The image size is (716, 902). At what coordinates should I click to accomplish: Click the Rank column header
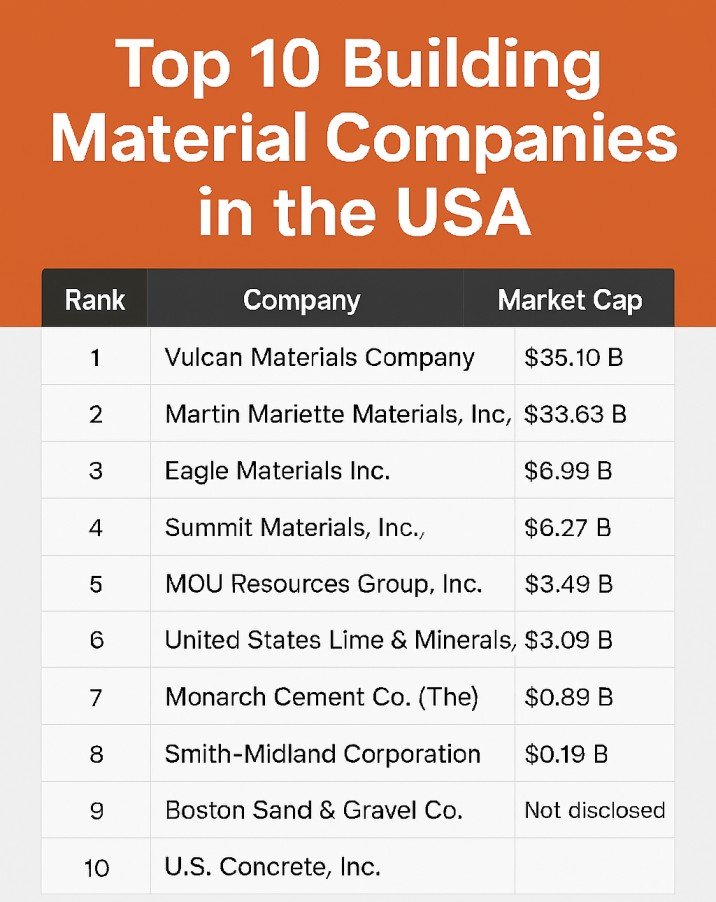click(x=94, y=300)
